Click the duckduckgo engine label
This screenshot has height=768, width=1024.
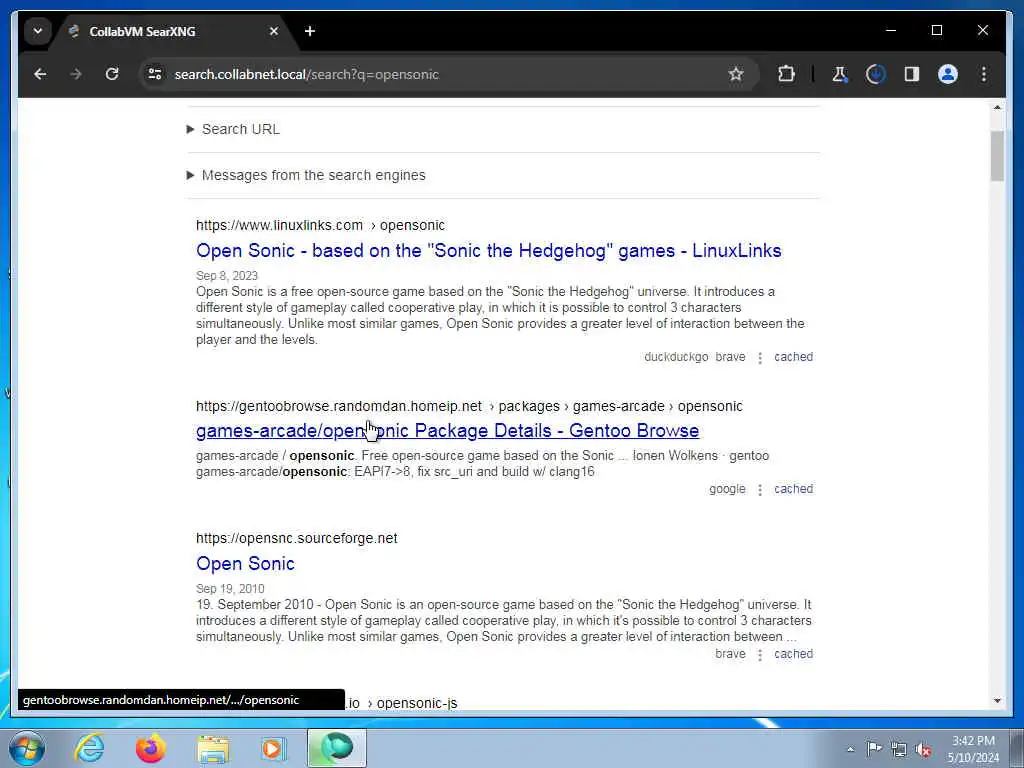coord(676,357)
